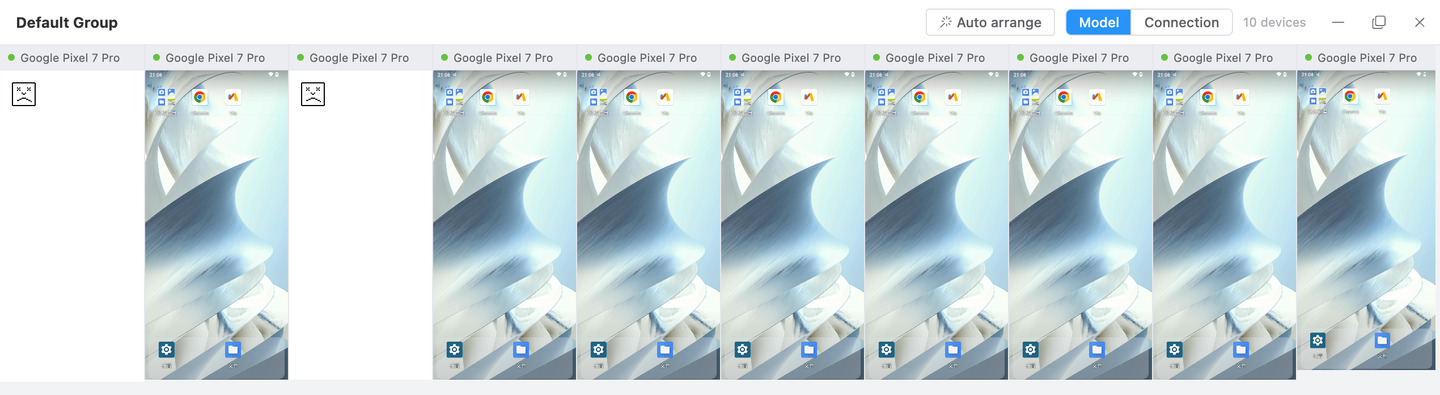Click the '10 devices' count label
The image size is (1440, 395).
[1274, 22]
